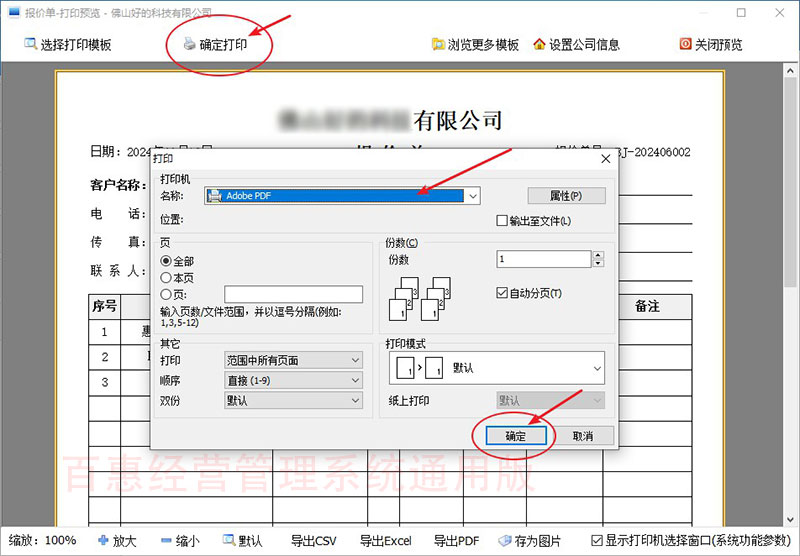Click 确定 to confirm printing

[x=516, y=436]
